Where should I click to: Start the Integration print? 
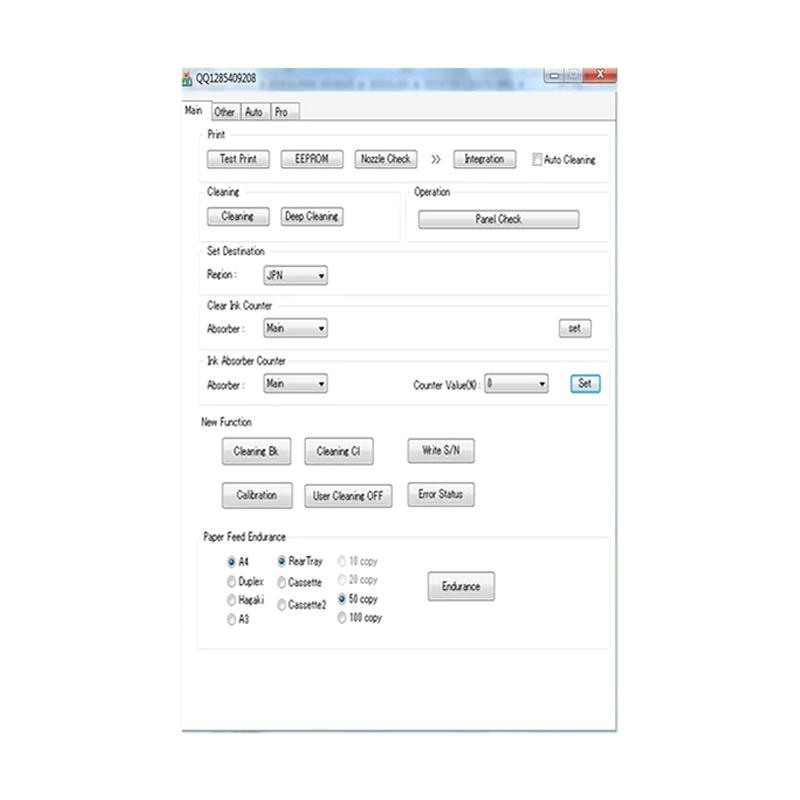[x=484, y=159]
